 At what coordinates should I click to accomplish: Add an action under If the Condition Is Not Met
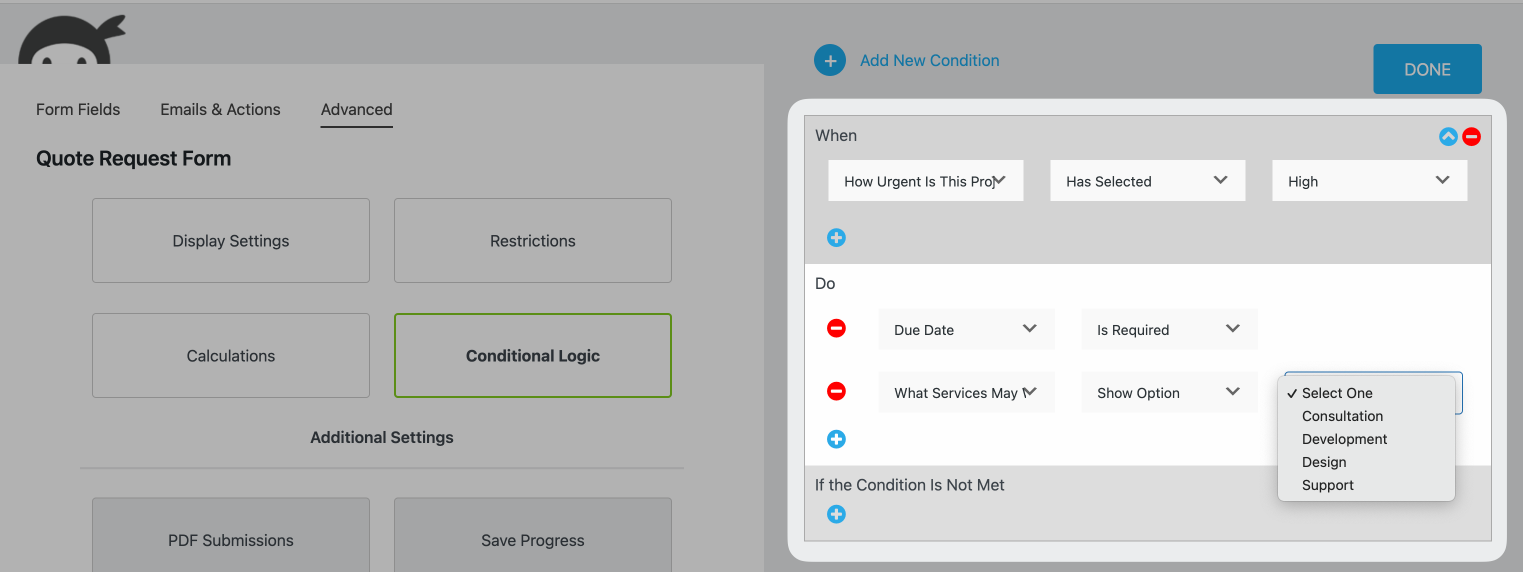pyautogui.click(x=836, y=514)
